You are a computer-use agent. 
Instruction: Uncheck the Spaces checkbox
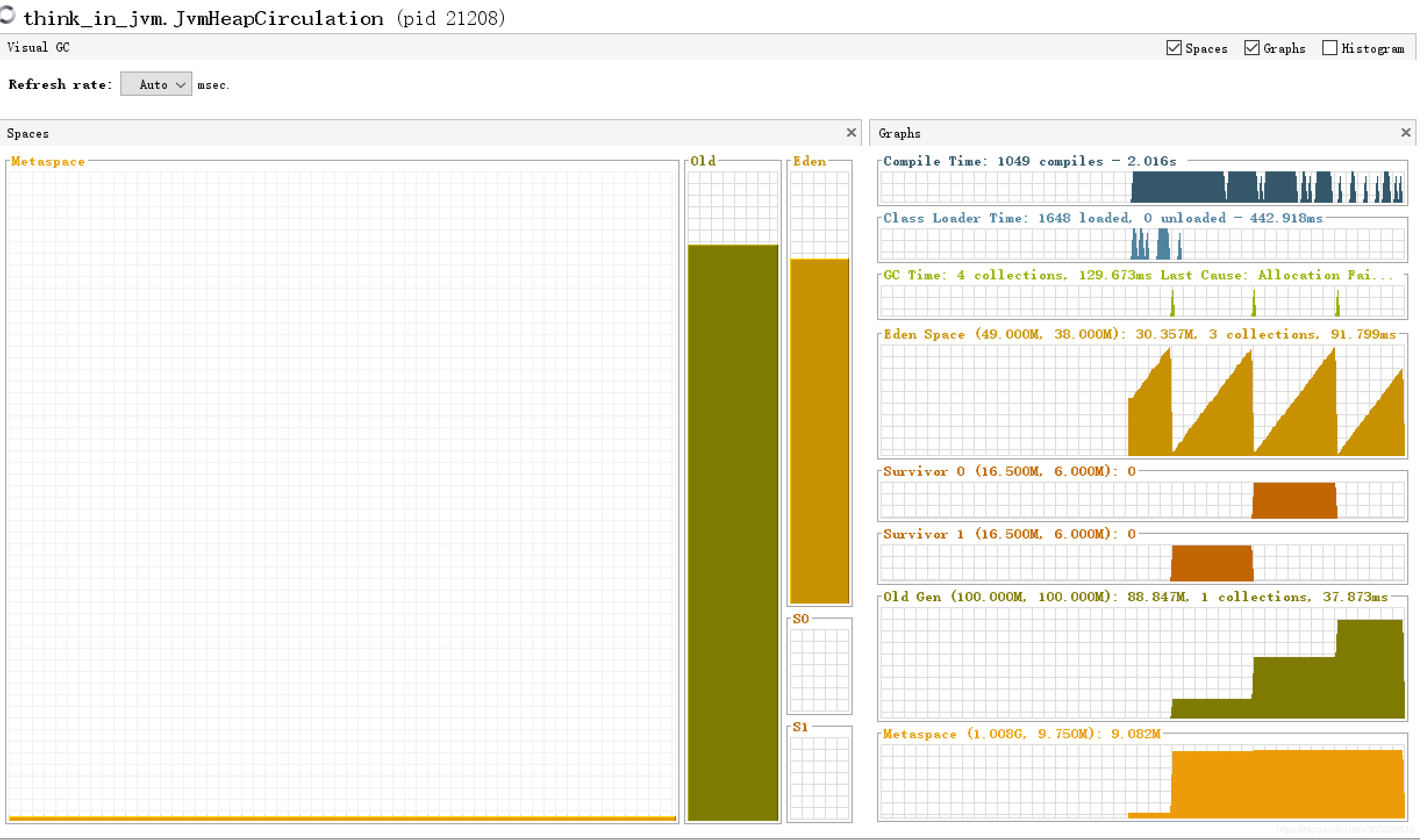point(1174,48)
